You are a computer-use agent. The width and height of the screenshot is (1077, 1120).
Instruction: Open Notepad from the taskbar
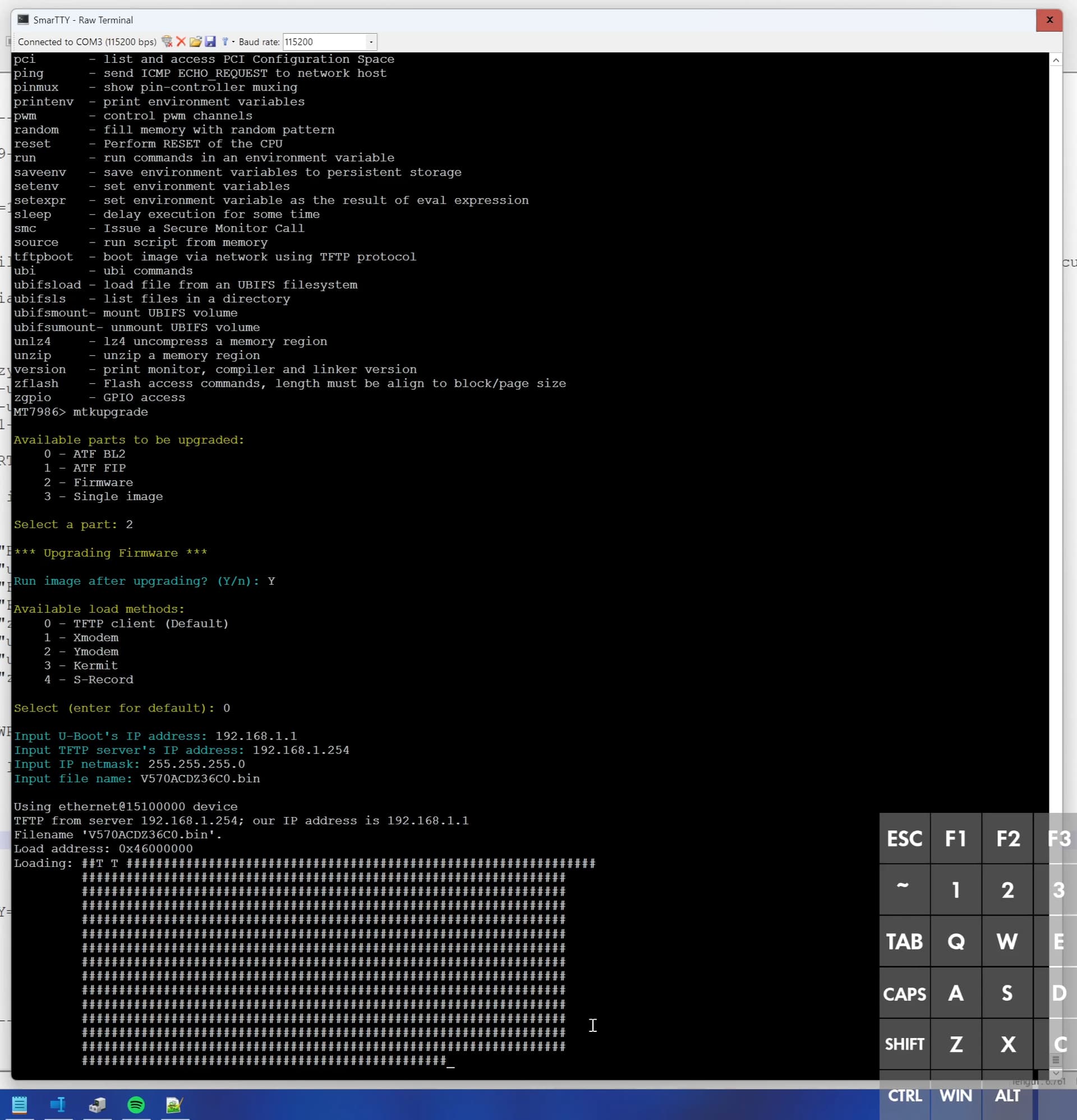(x=20, y=1104)
